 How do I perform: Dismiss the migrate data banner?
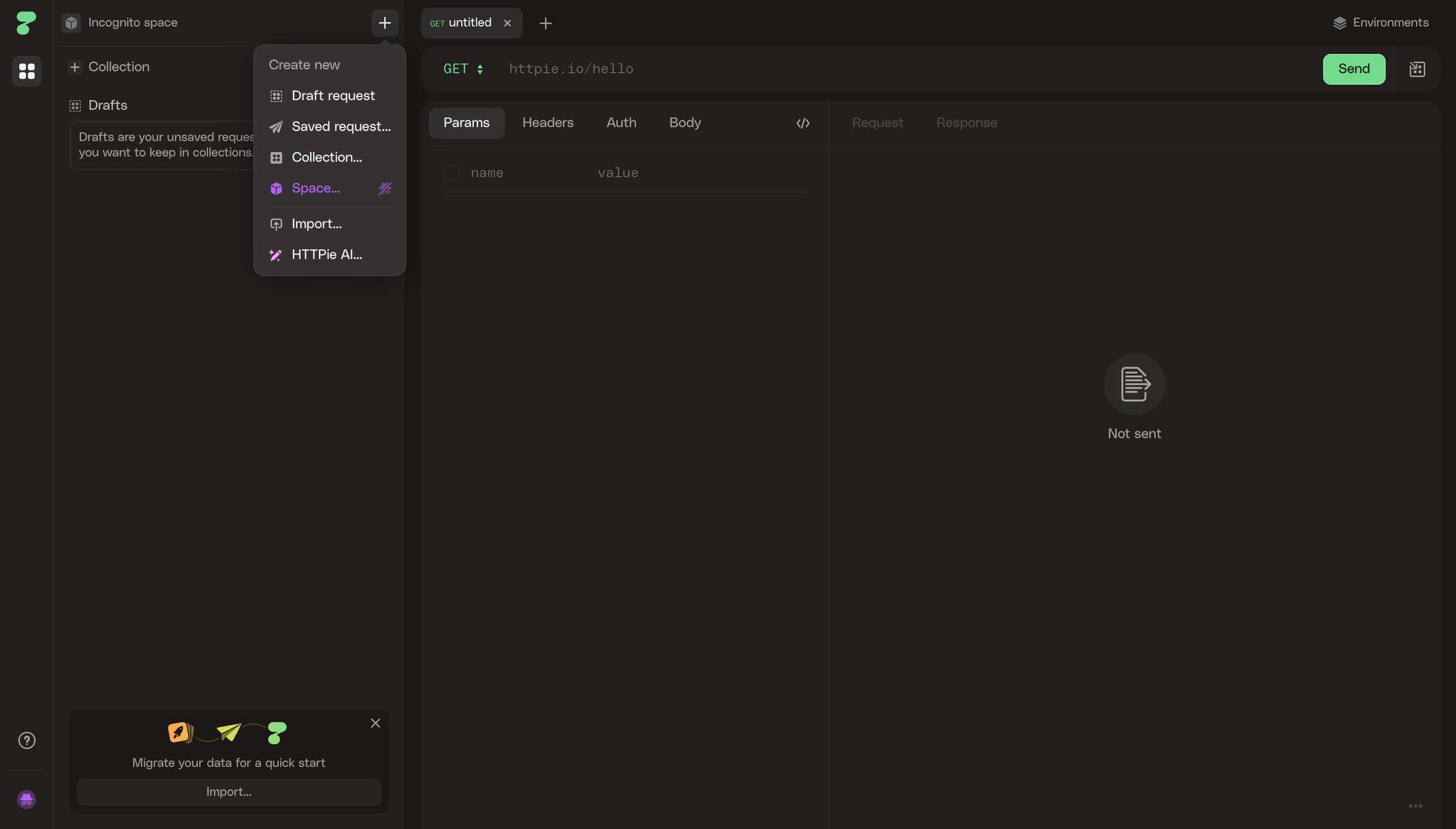[376, 723]
